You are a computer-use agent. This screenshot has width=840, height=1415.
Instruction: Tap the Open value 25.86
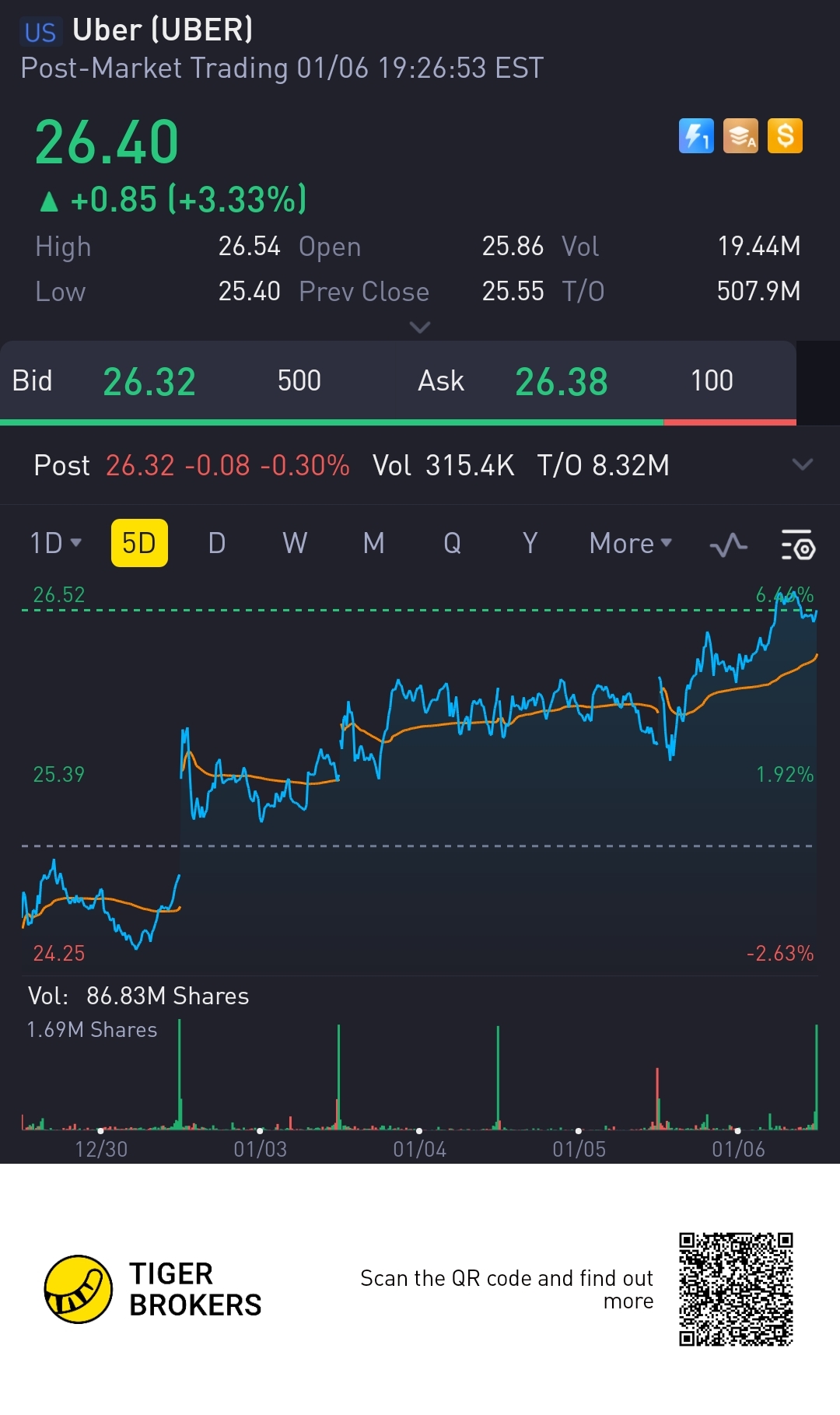(513, 247)
